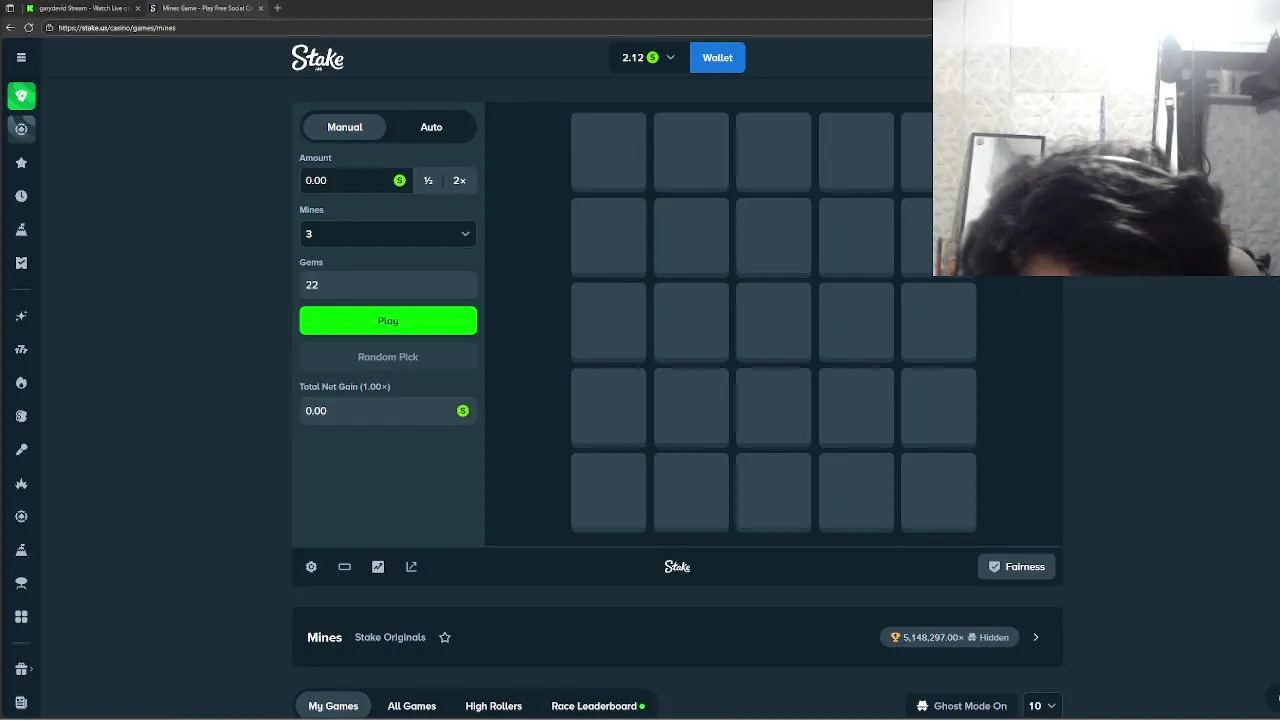1280x720 pixels.
Task: Open the four-squares grid sidebar icon
Action: [21, 617]
